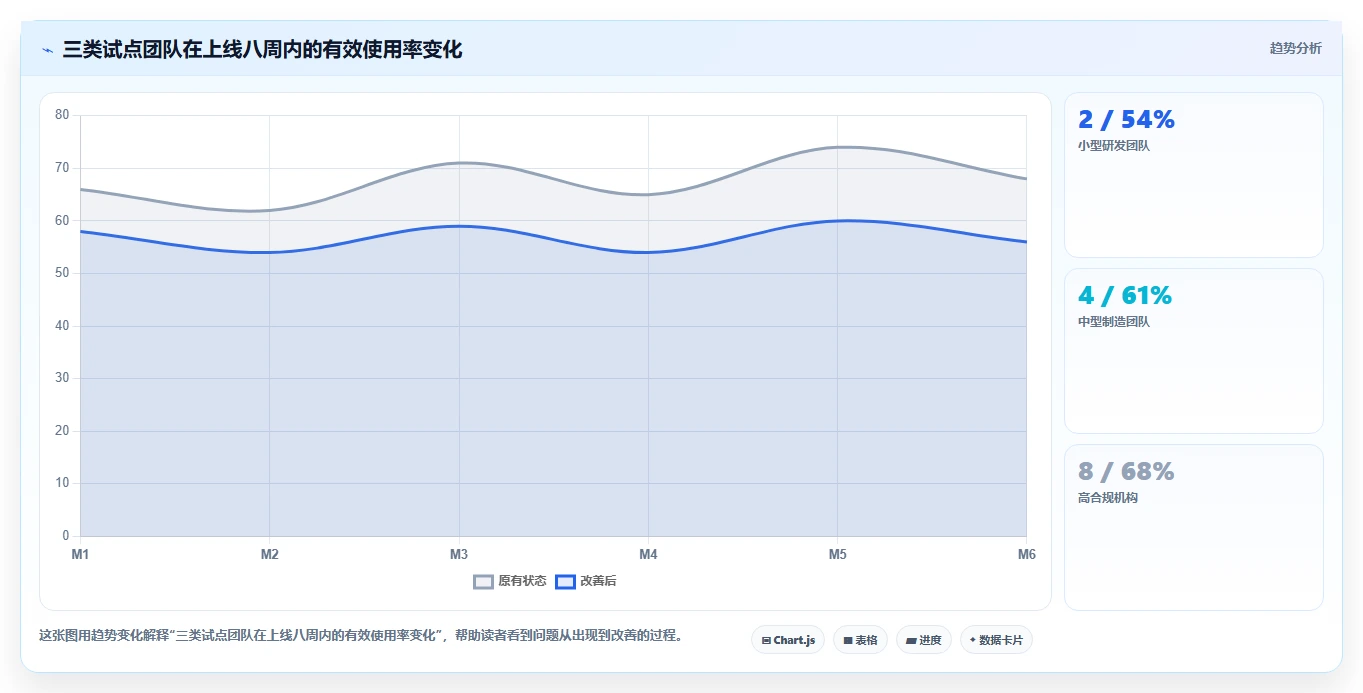Click the 4 / 61% value
Viewport: 1363px width, 693px height.
[x=1125, y=296]
